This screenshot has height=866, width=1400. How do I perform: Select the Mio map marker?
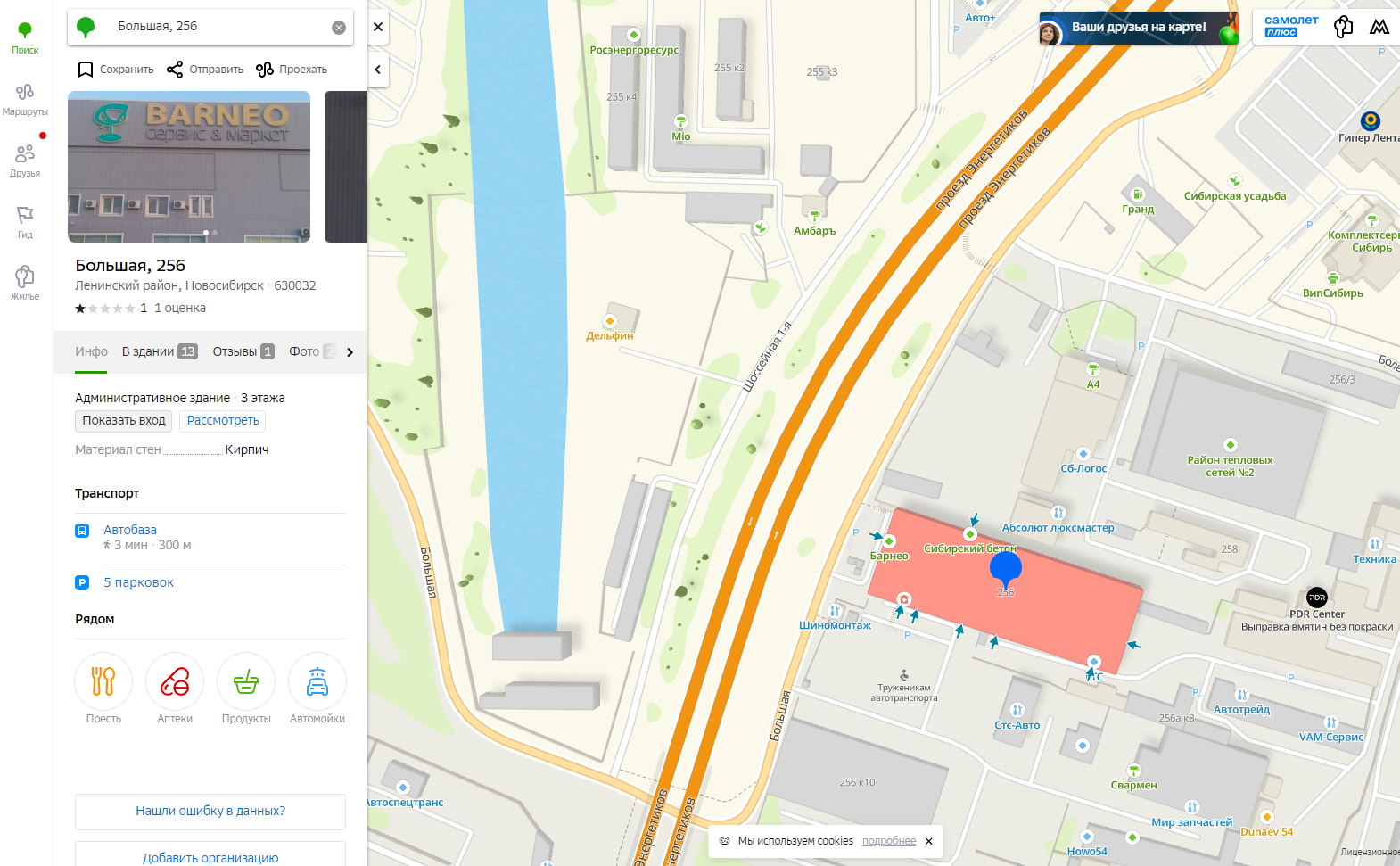pos(681,121)
